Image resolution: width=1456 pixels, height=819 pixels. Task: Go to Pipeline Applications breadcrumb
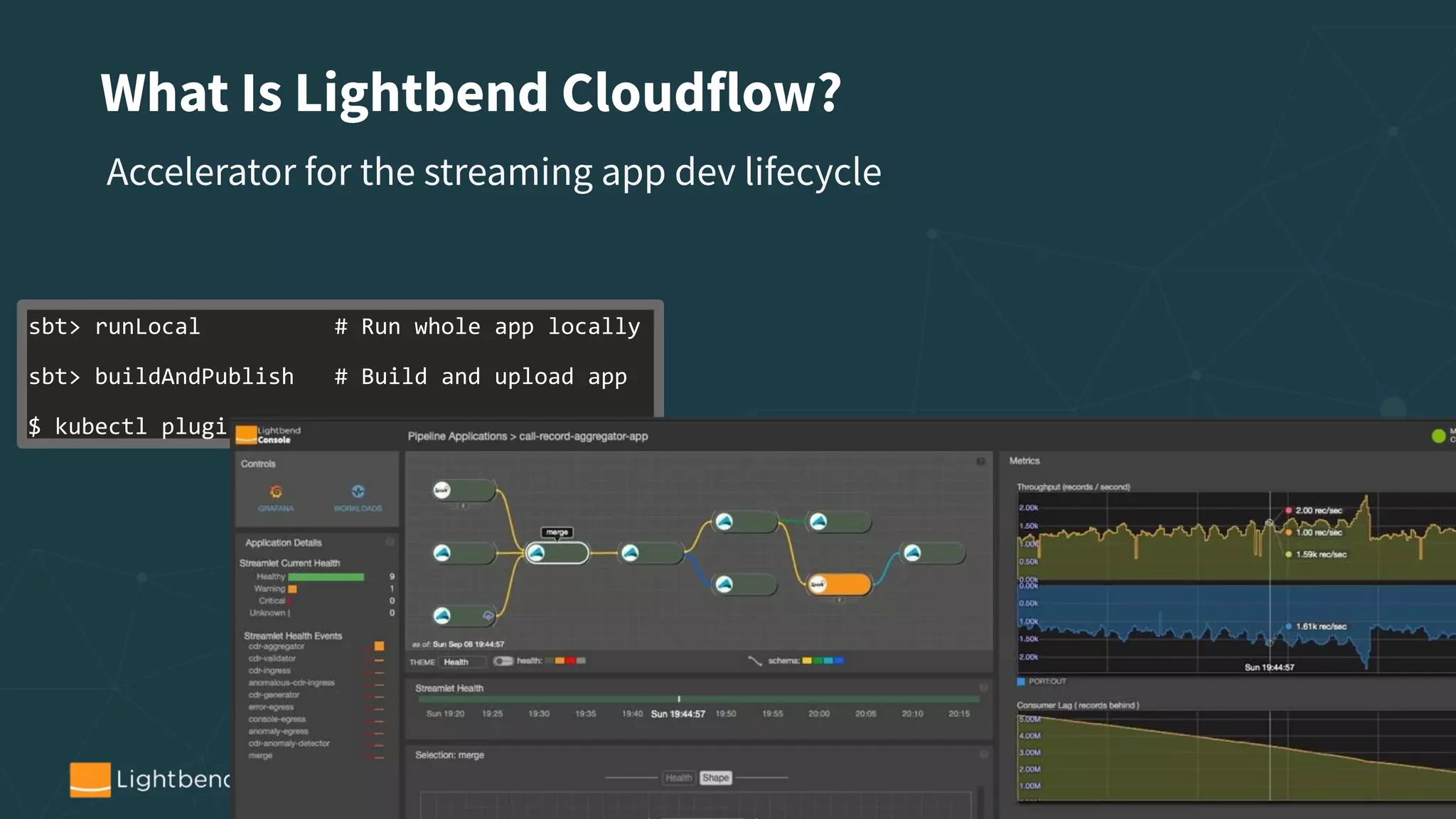pos(457,436)
